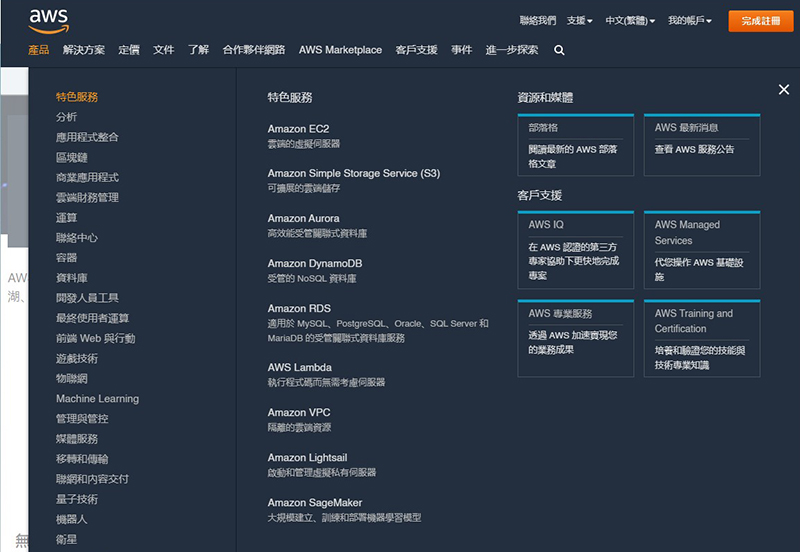Screen dimensions: 800x552
Task: Open the 中文(繁體) language dropdown
Action: pyautogui.click(x=630, y=21)
